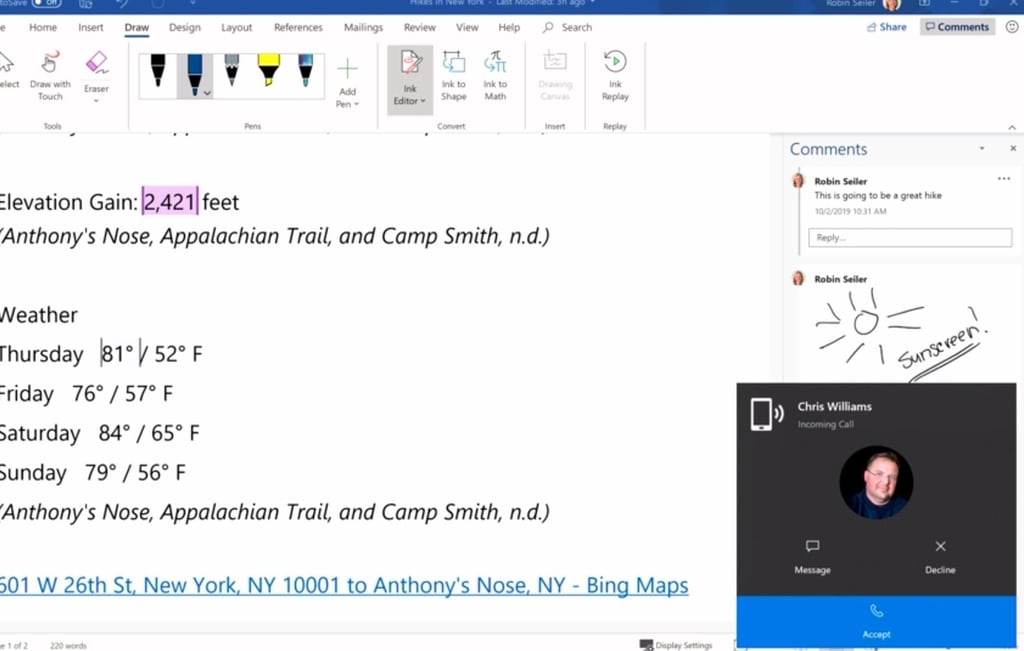Choose the blue pen

click(x=195, y=75)
